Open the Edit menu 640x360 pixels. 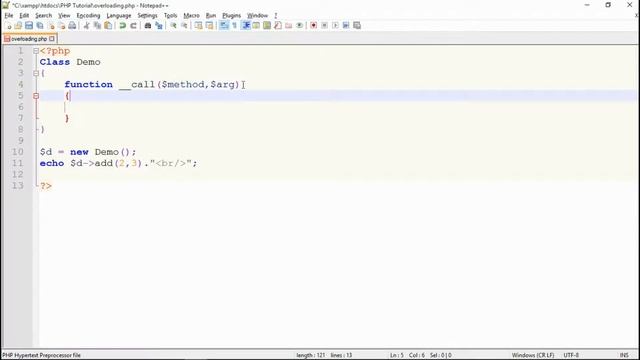(x=24, y=16)
